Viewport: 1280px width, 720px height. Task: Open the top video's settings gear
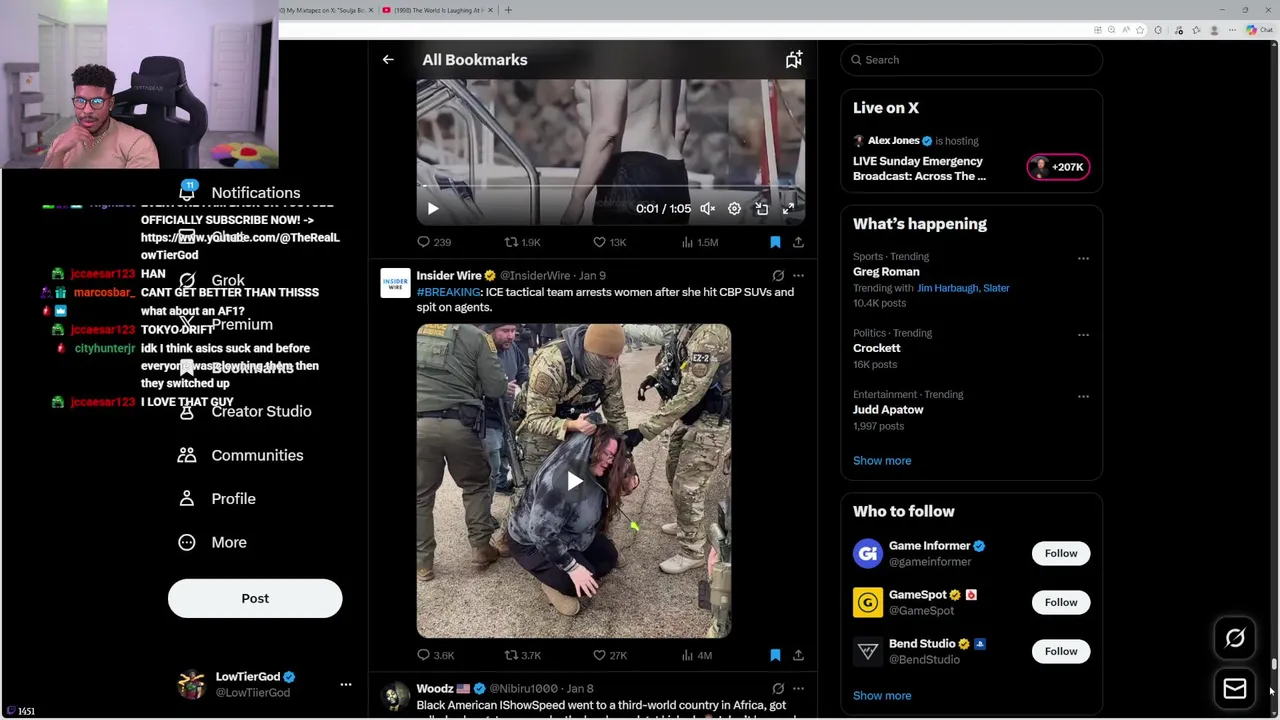click(x=734, y=209)
